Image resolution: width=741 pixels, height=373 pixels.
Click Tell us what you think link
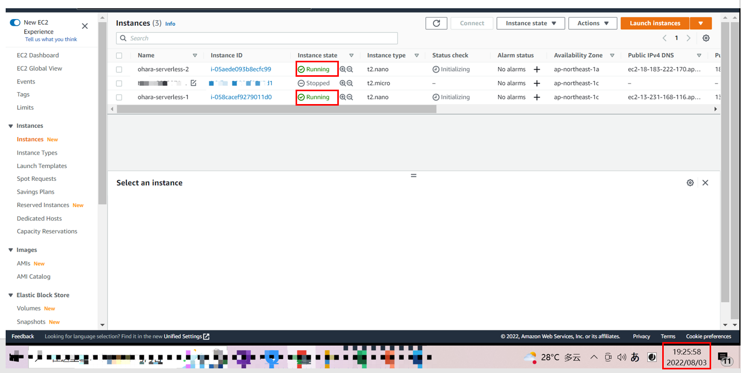coord(51,40)
